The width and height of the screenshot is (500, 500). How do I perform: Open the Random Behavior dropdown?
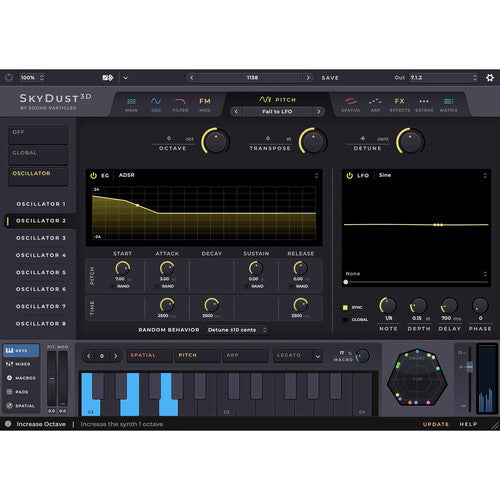237,330
